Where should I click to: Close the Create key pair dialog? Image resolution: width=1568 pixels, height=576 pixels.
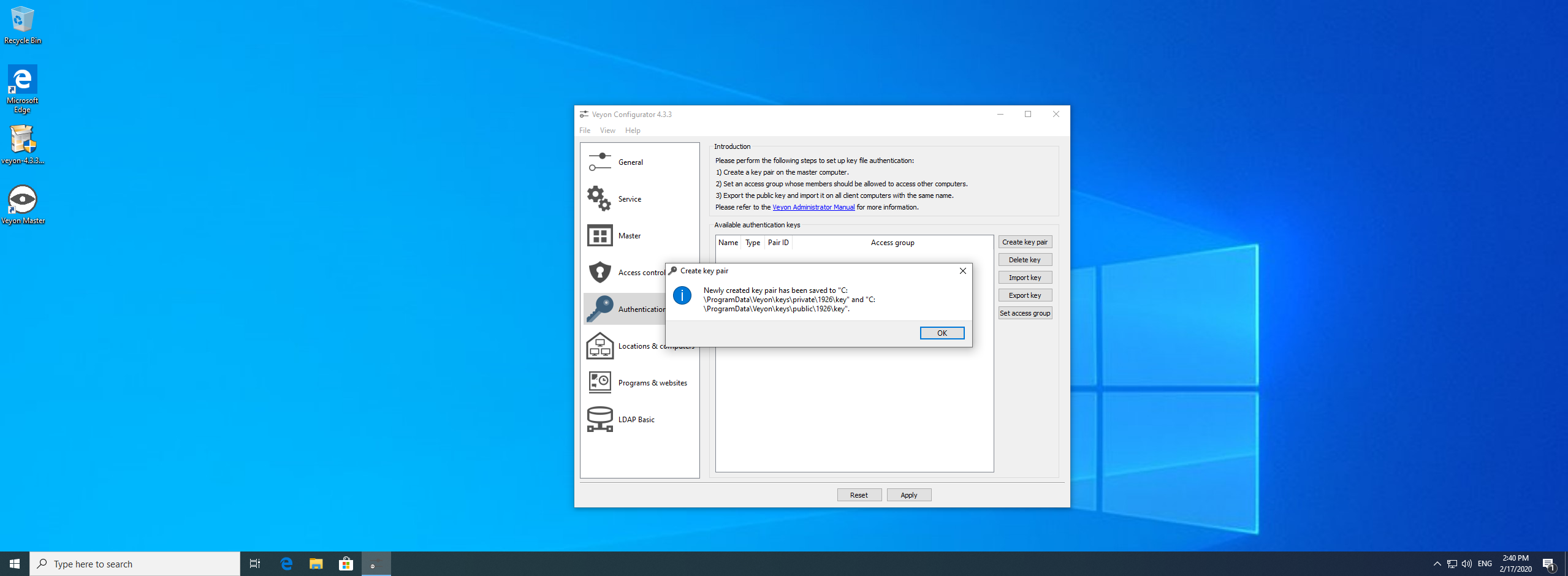point(962,271)
